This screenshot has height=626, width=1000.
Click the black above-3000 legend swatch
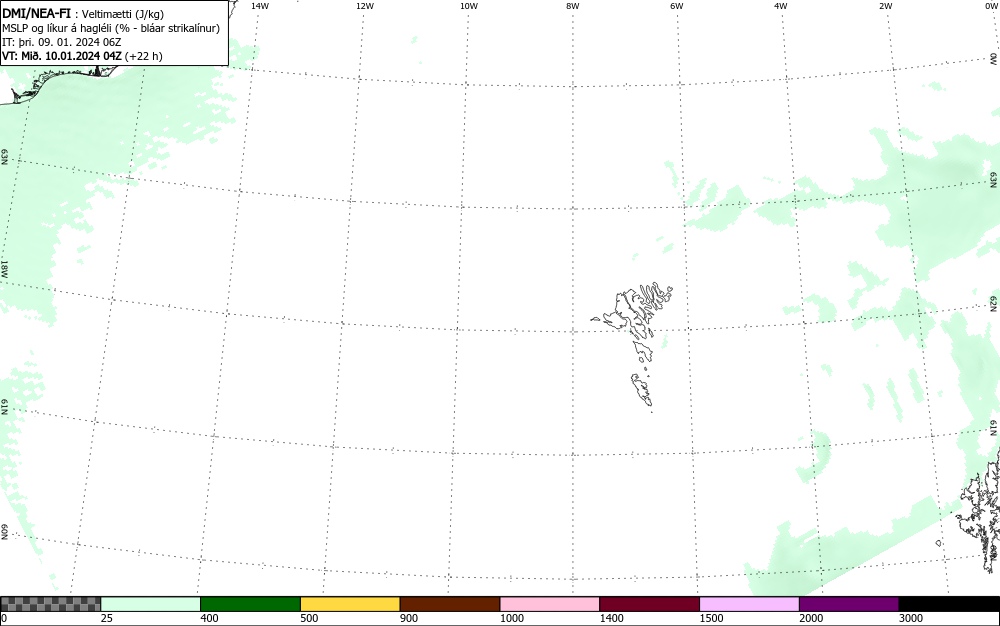click(x=949, y=604)
